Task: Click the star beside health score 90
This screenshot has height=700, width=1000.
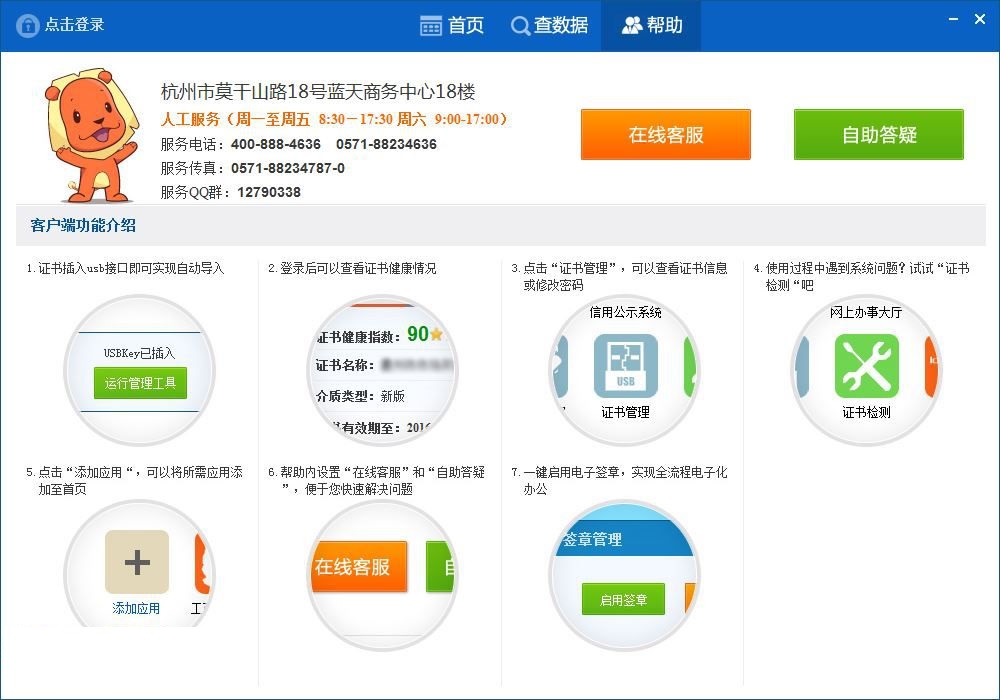Action: pyautogui.click(x=435, y=333)
